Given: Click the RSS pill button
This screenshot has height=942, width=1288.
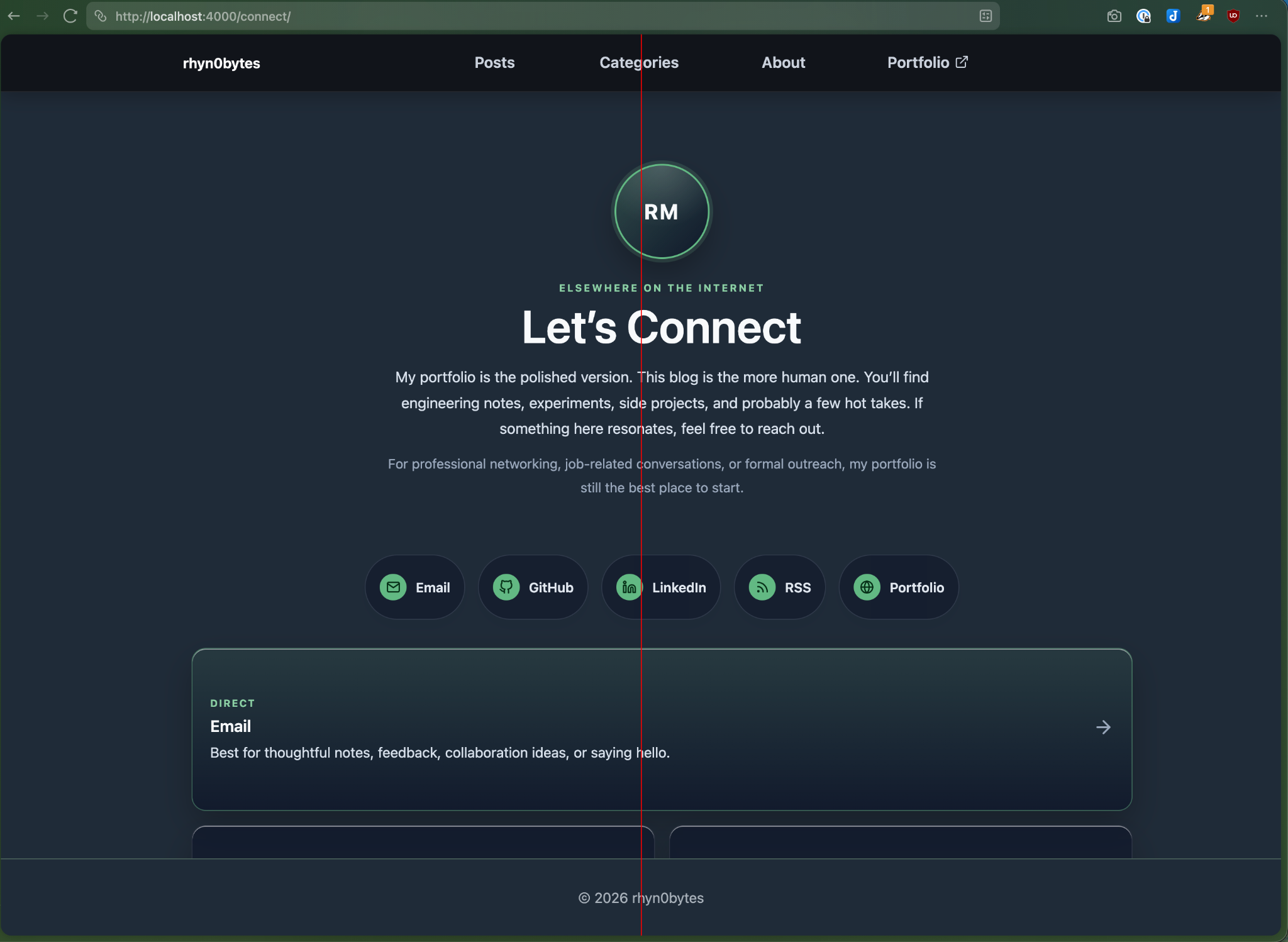Looking at the screenshot, I should coord(780,587).
